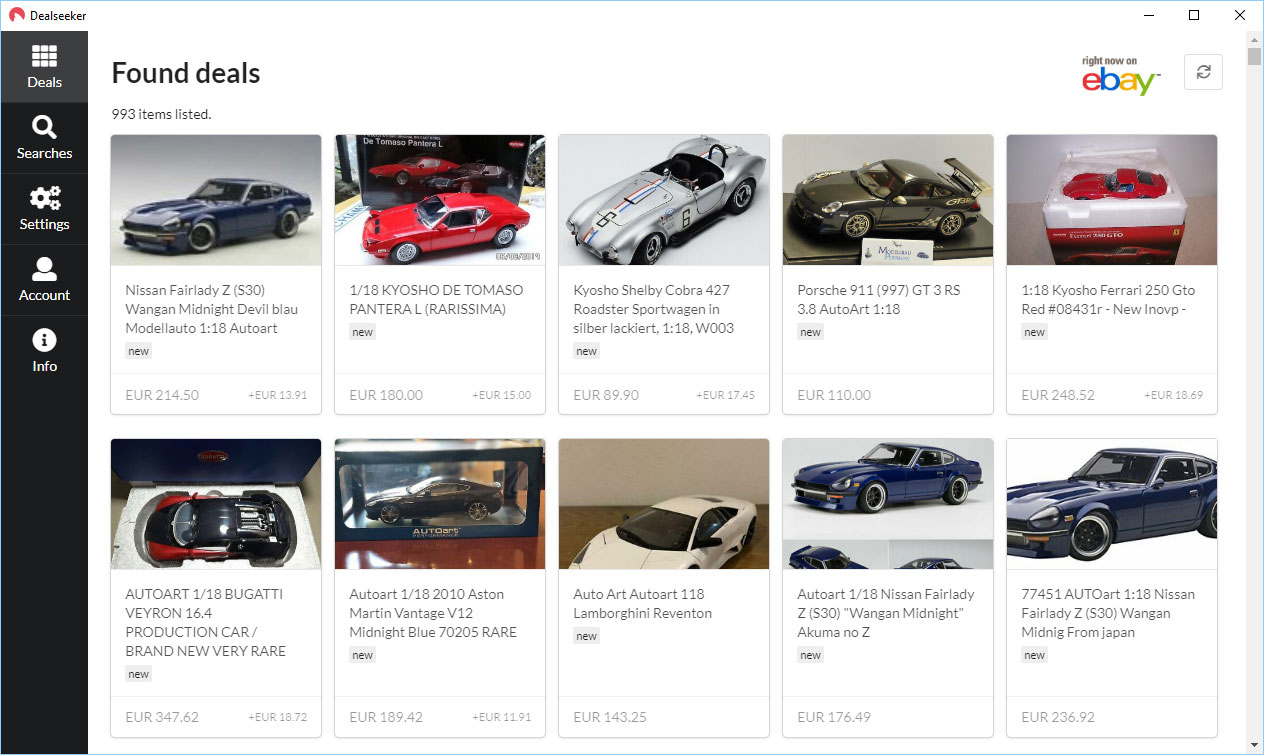Select the Fairlady Z "Wangan Midnight" Akuma title

pyautogui.click(x=886, y=613)
